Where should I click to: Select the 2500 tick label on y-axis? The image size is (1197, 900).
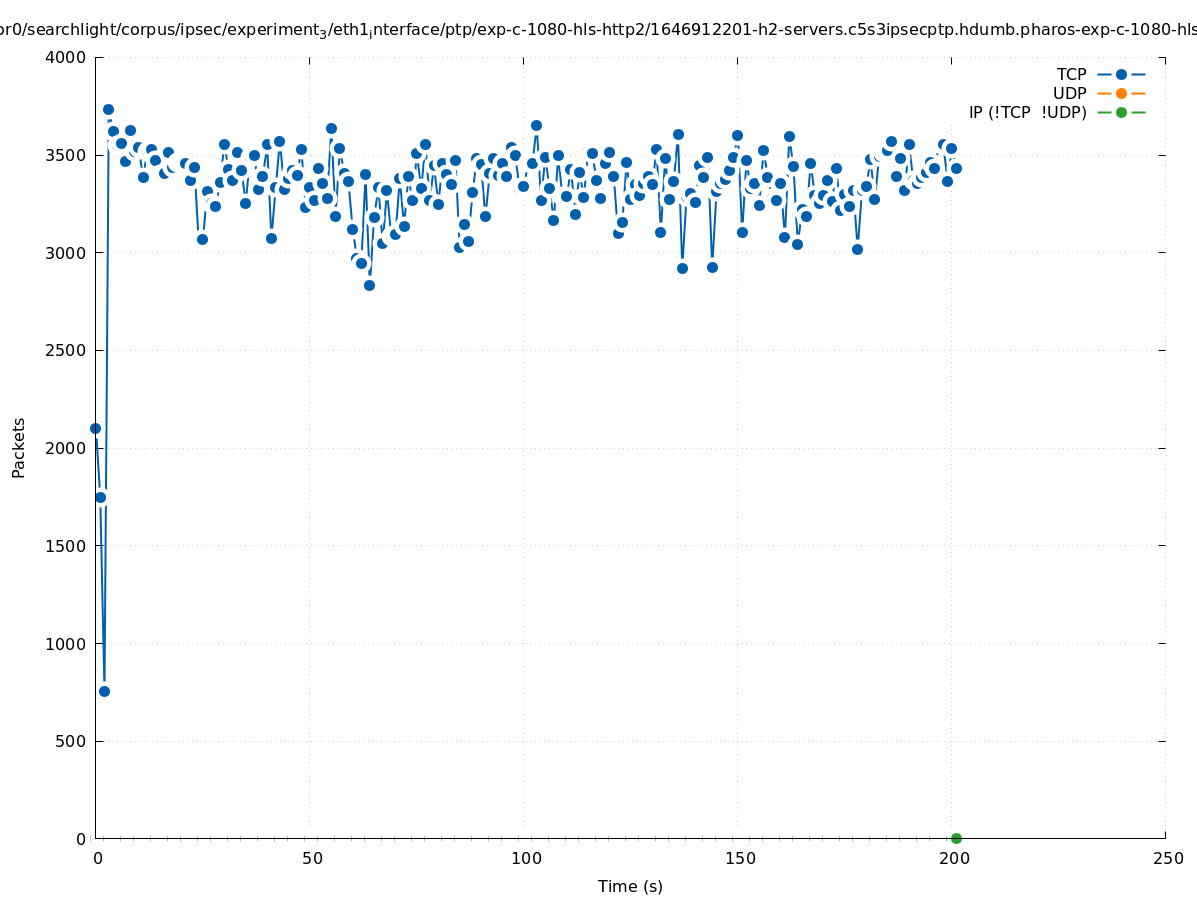[x=66, y=350]
